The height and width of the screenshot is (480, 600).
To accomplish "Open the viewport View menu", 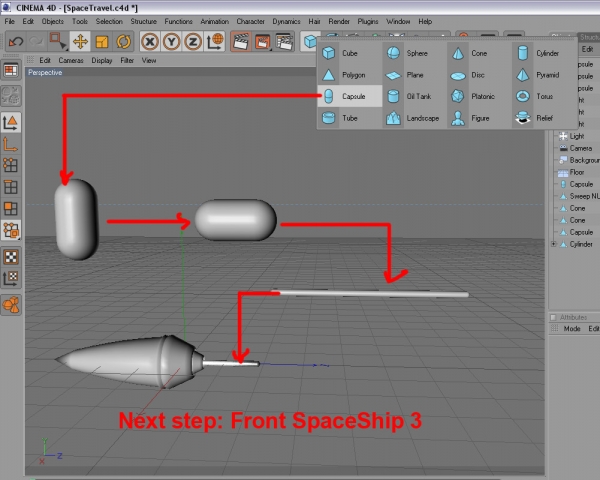I will pyautogui.click(x=149, y=60).
